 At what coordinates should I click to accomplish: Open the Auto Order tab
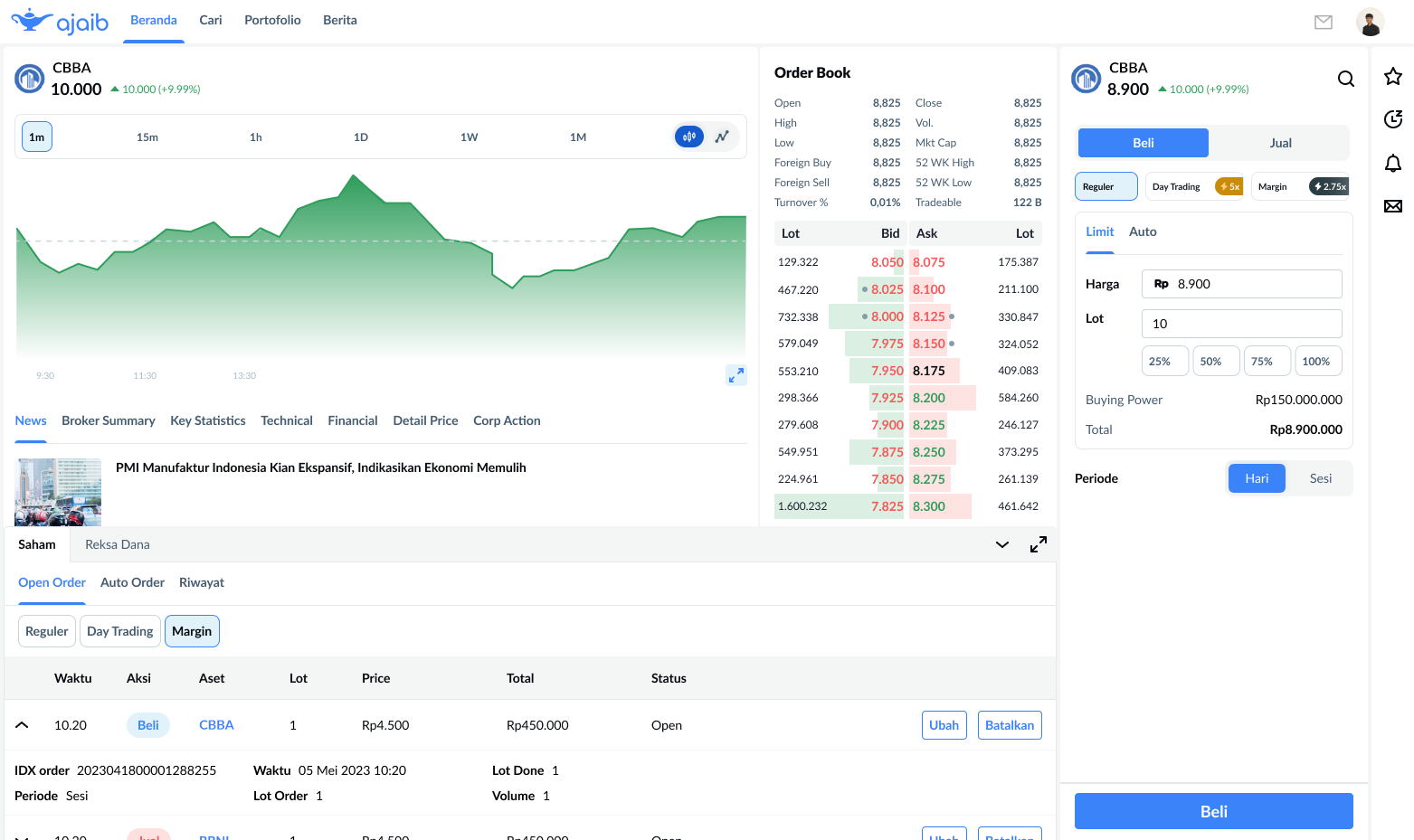click(132, 582)
